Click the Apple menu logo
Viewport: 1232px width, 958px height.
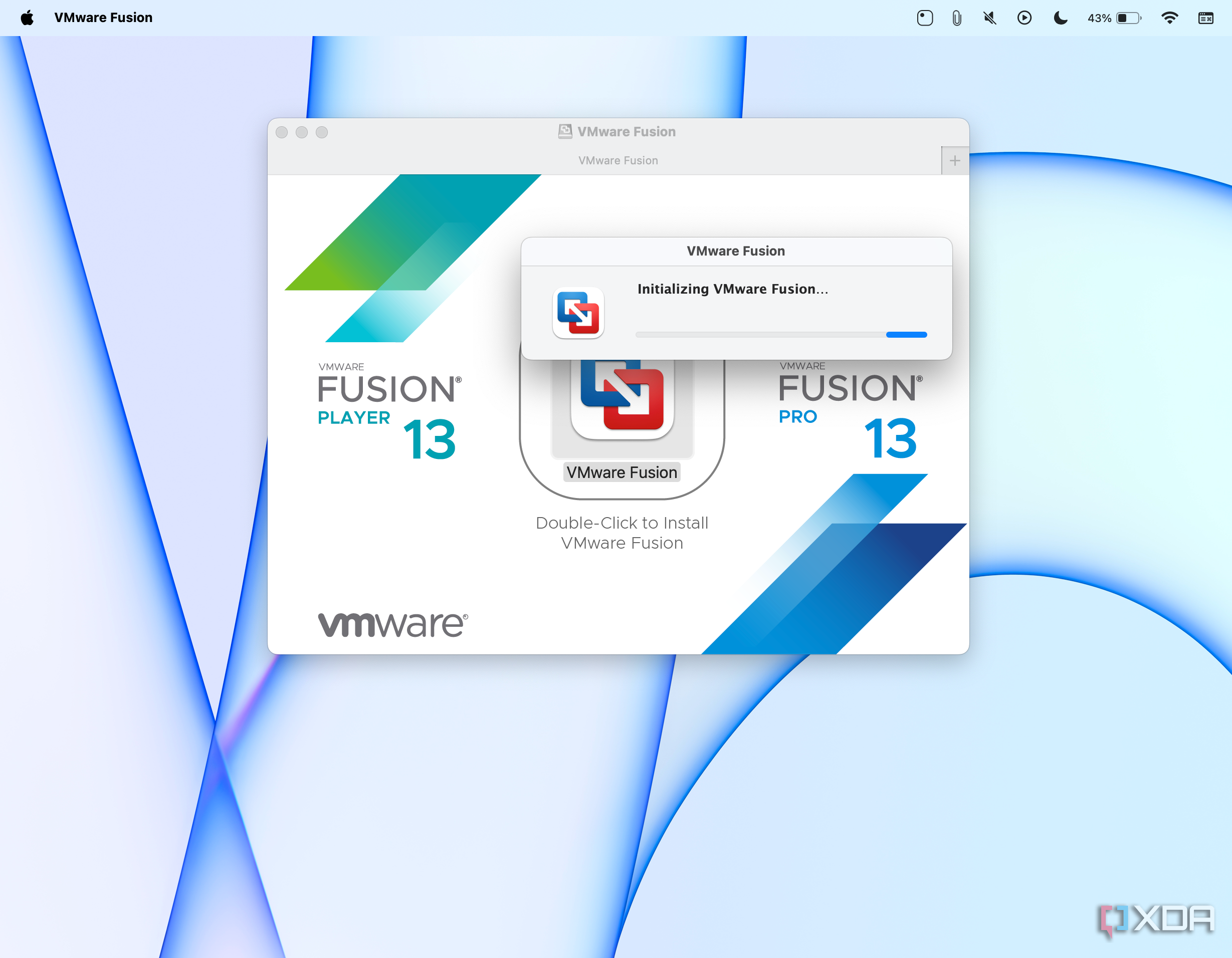point(27,18)
